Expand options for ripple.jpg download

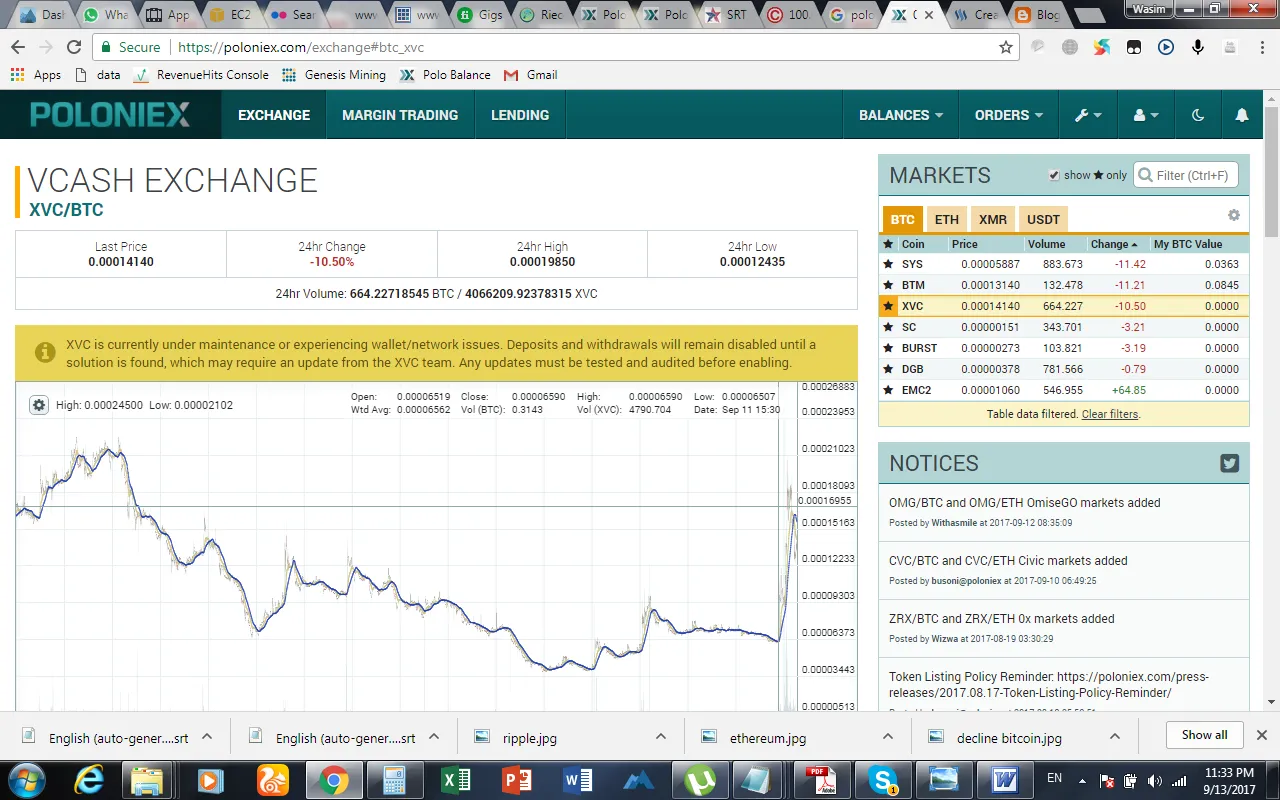click(661, 737)
